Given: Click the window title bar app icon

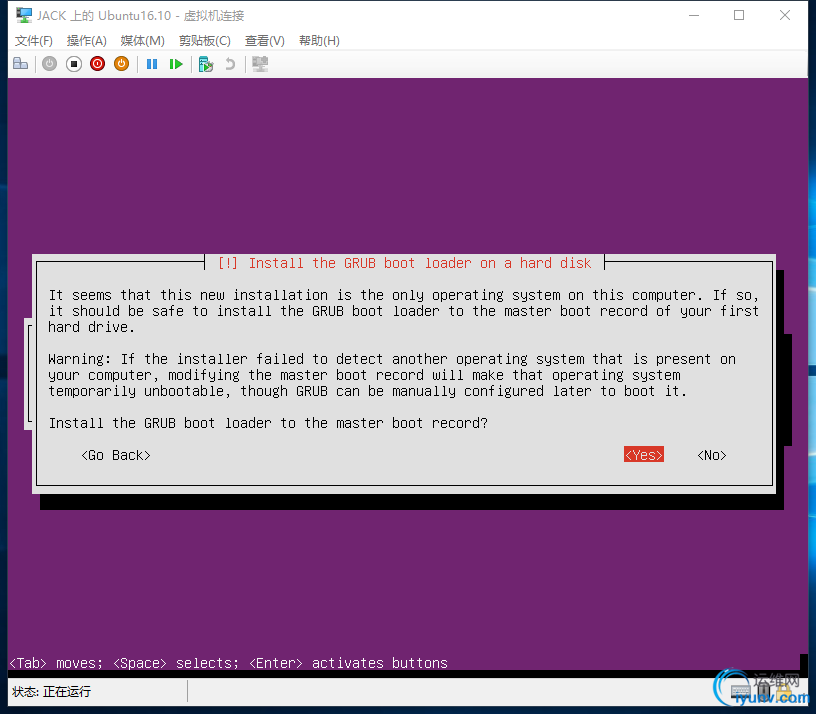Looking at the screenshot, I should coord(23,16).
